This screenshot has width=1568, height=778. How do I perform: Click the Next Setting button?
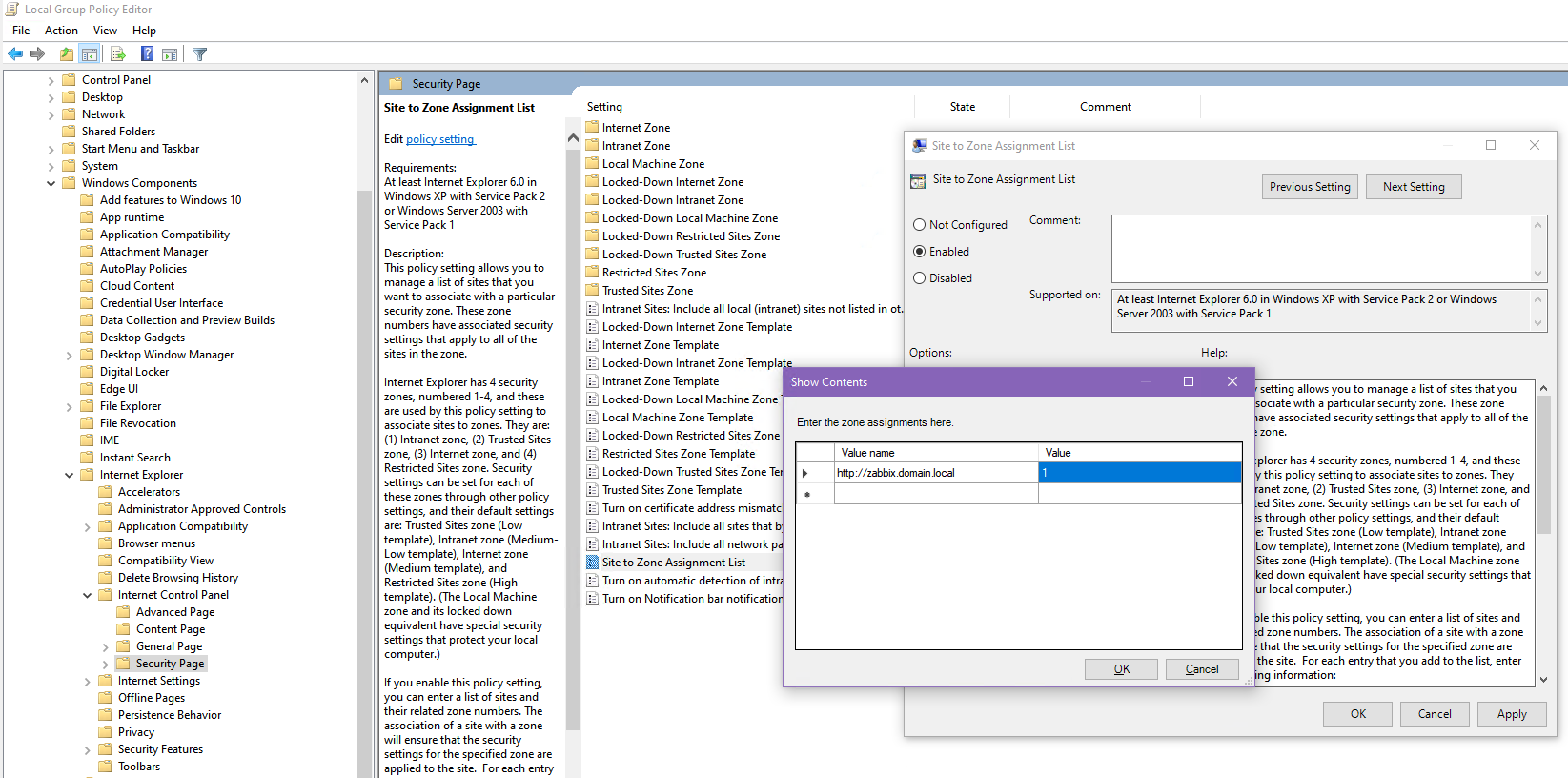[x=1414, y=187]
